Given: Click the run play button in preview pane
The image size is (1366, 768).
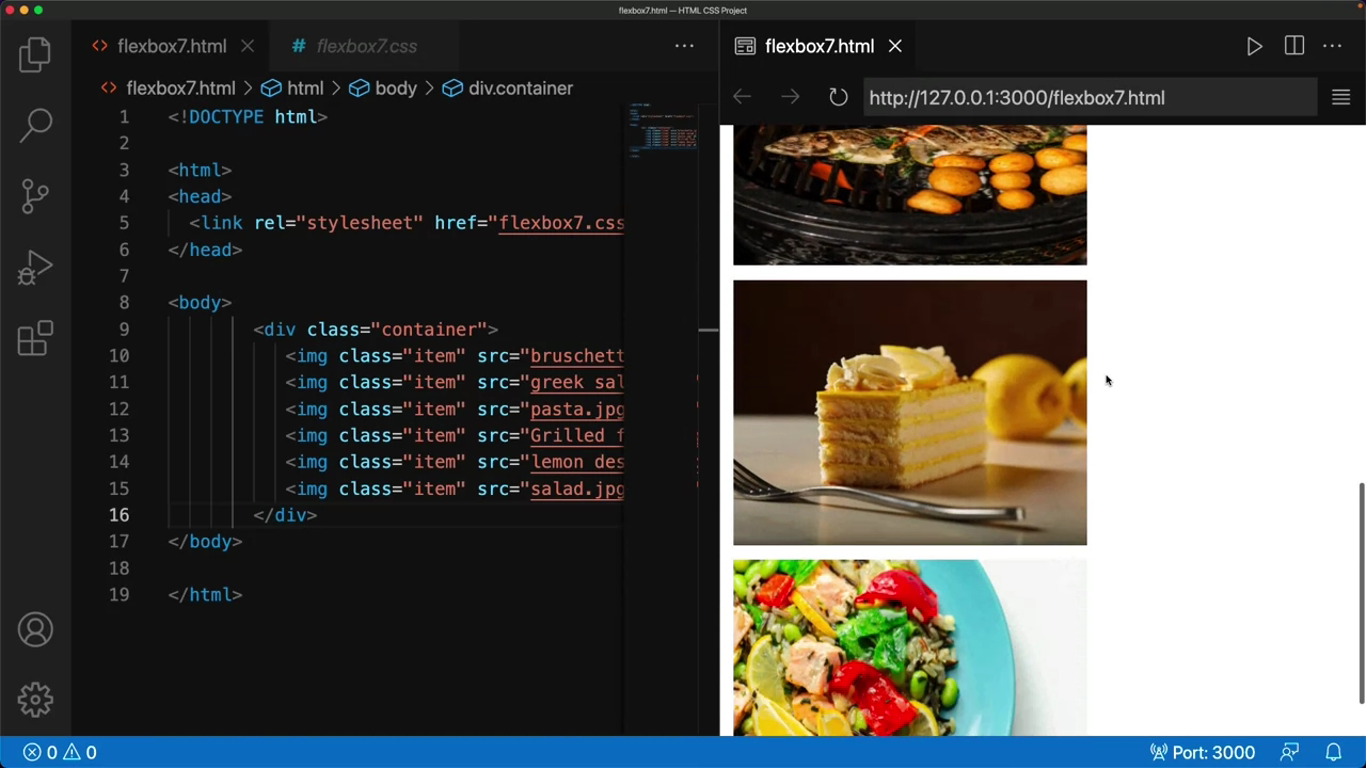Looking at the screenshot, I should [1254, 46].
